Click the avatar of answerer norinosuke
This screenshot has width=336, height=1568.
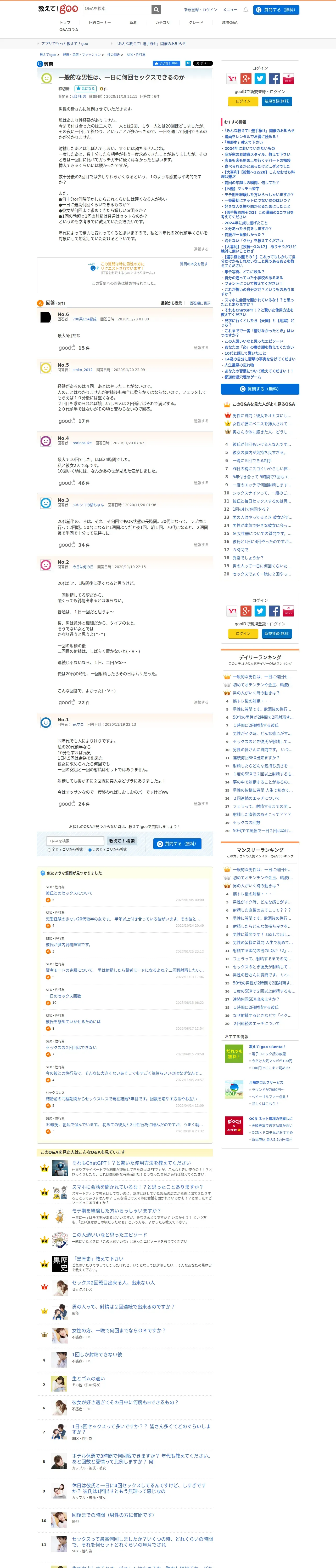click(x=46, y=441)
